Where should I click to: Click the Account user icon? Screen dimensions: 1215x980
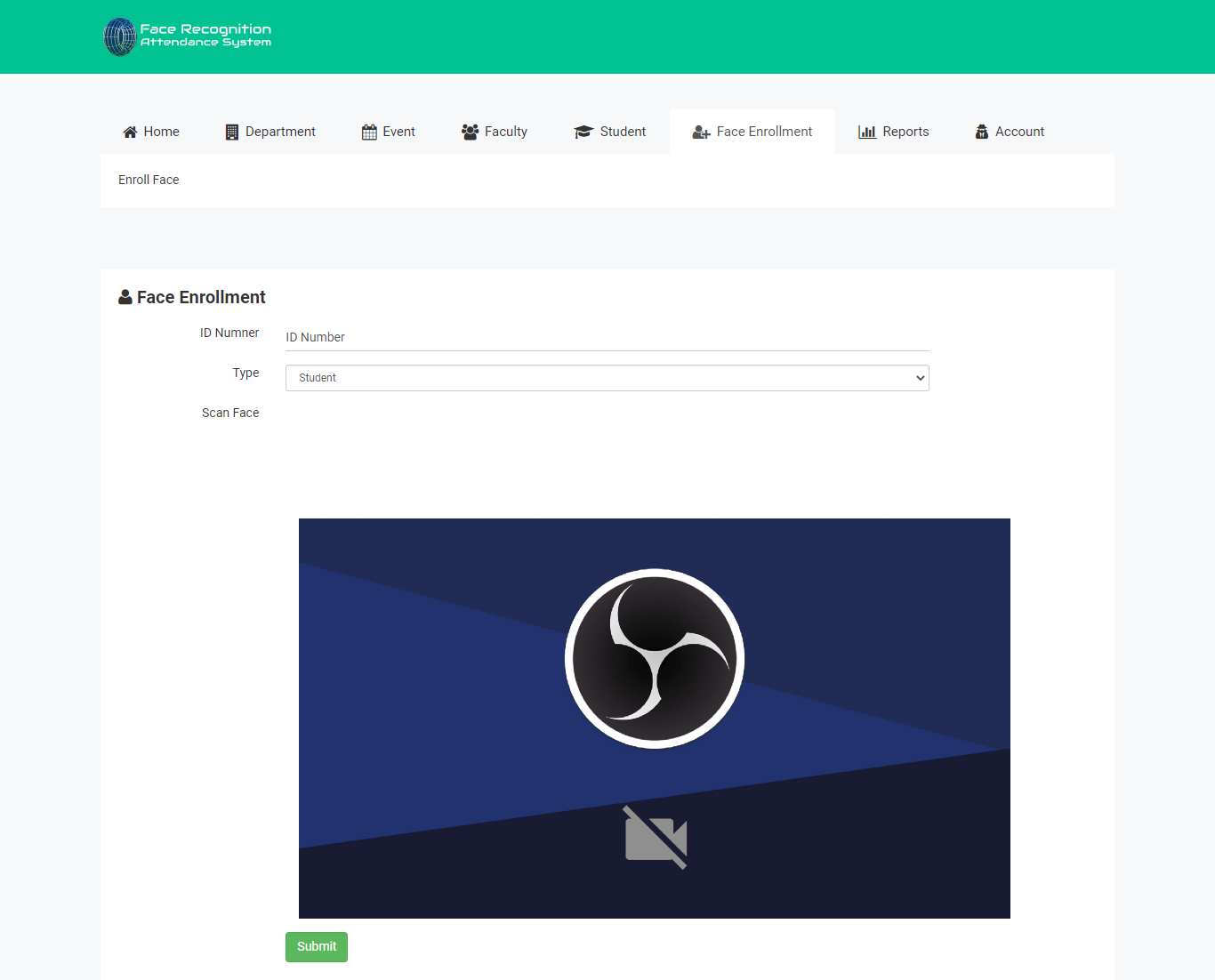coord(982,132)
